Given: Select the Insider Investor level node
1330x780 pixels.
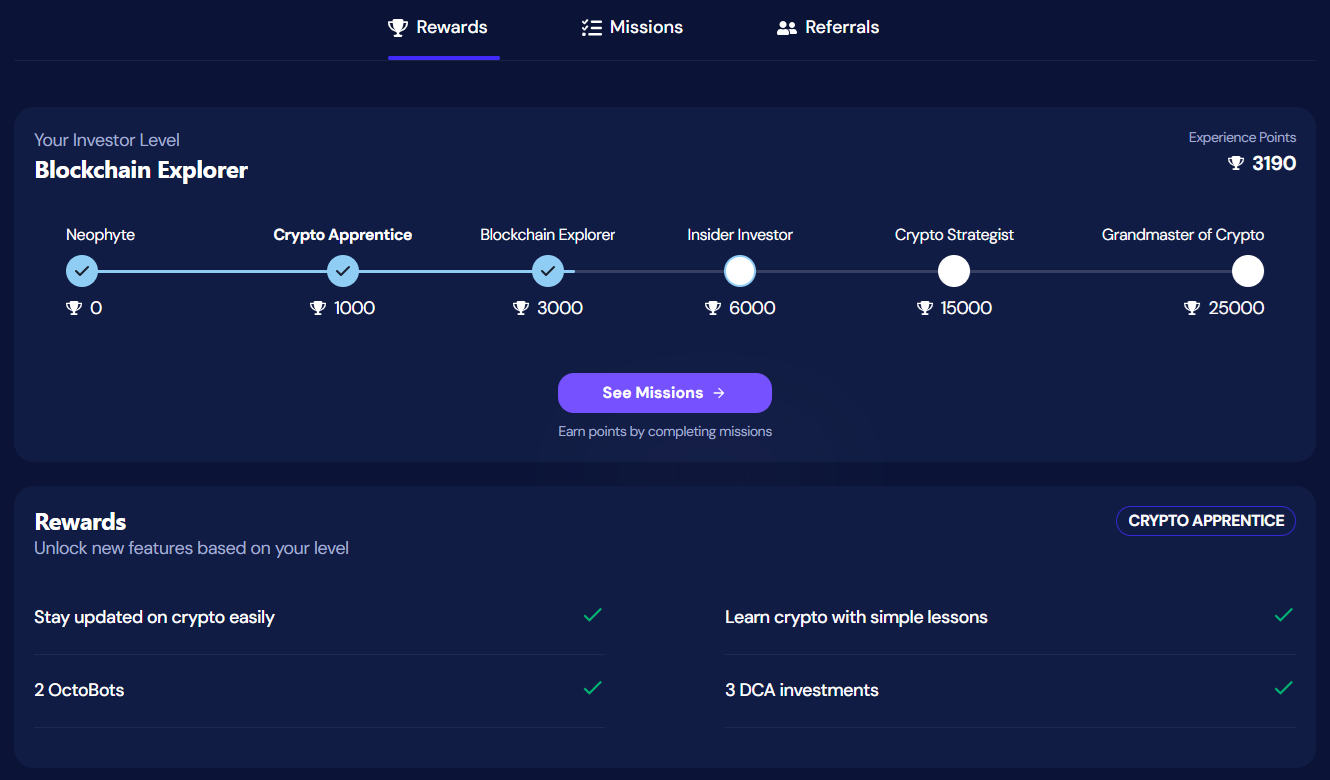Looking at the screenshot, I should (740, 271).
